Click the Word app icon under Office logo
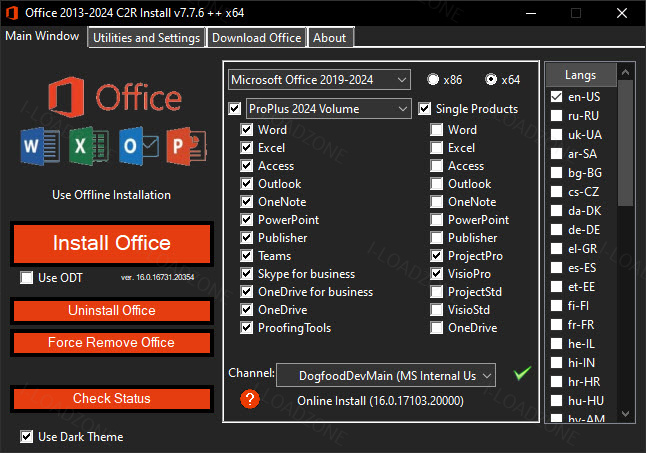This screenshot has height=453, width=646. (x=40, y=146)
